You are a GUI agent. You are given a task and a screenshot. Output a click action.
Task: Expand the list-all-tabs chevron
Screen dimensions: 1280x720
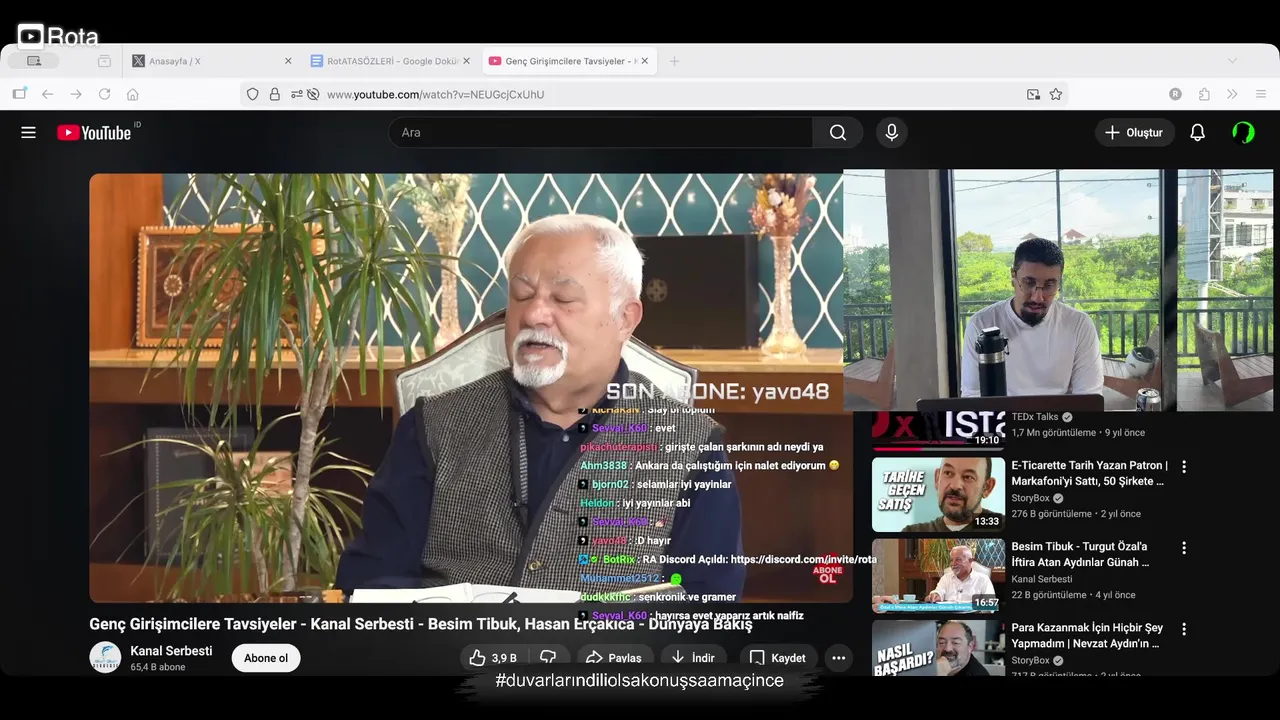(x=1232, y=61)
